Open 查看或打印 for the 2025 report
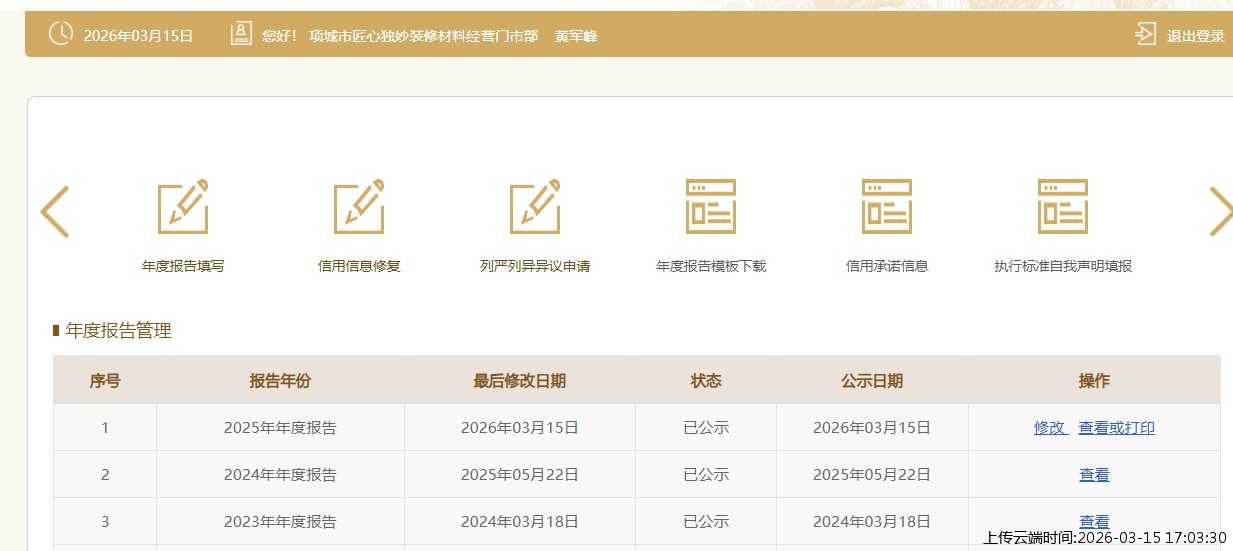Image resolution: width=1233 pixels, height=551 pixels. click(1116, 428)
